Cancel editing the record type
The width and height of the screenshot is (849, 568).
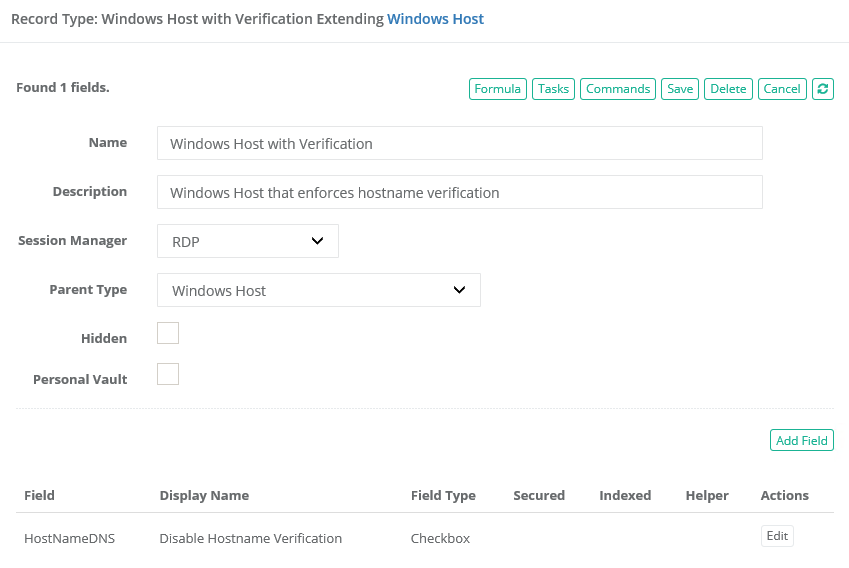[782, 89]
